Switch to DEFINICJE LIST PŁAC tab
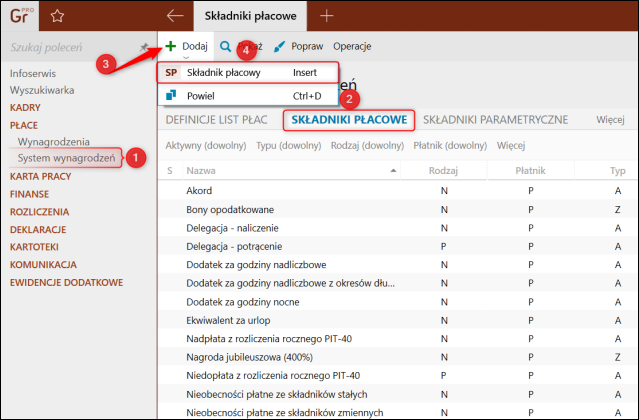This screenshot has width=639, height=420. (216, 120)
